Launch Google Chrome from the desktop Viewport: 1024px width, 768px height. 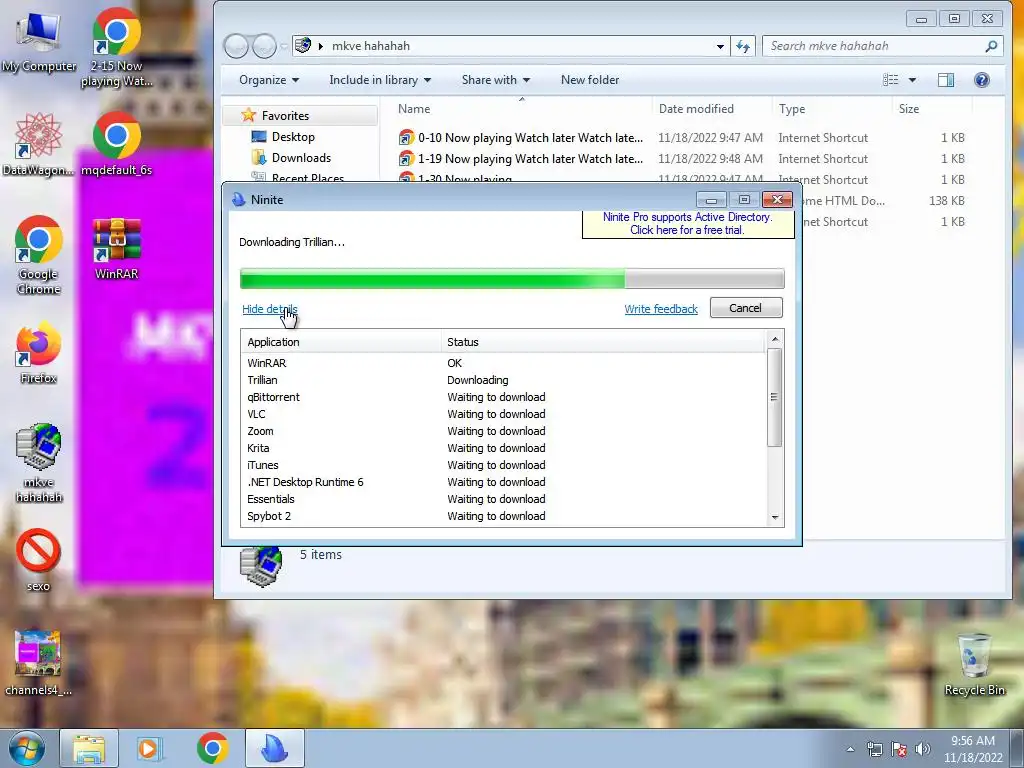[x=39, y=255]
